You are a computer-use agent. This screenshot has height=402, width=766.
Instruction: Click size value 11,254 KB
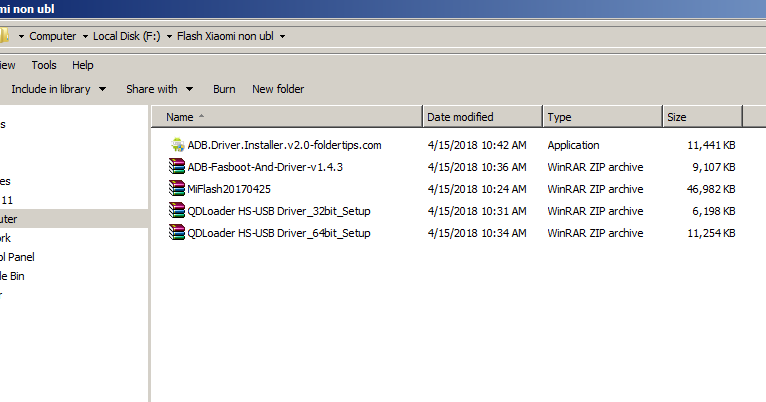coord(711,233)
